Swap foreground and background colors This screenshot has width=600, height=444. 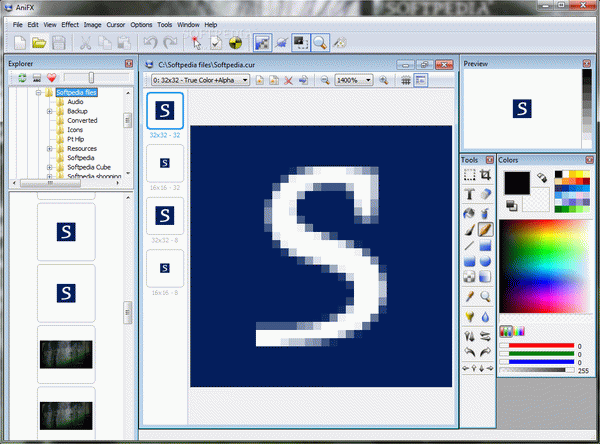click(541, 177)
